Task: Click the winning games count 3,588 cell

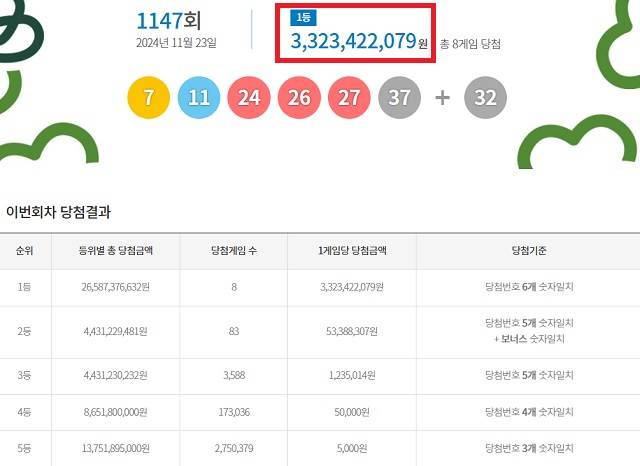Action: tap(234, 375)
